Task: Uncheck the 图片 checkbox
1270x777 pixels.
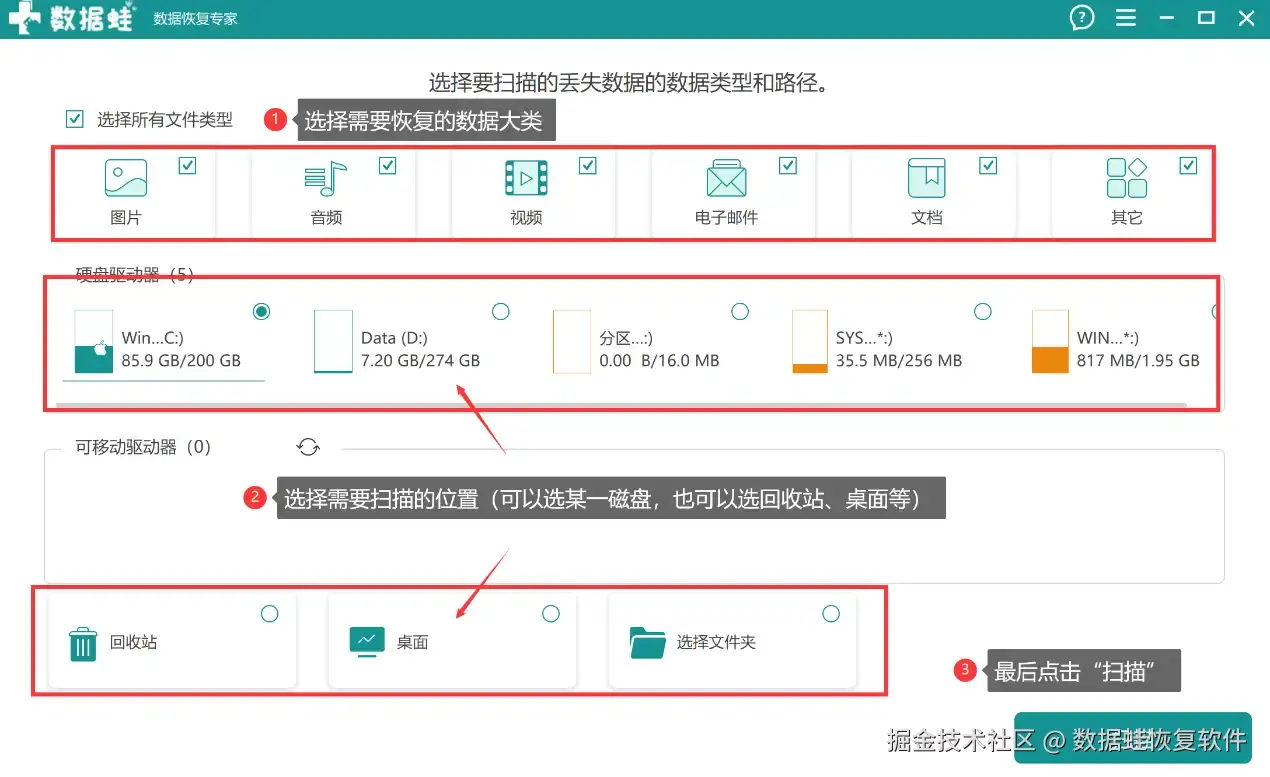Action: coord(187,166)
